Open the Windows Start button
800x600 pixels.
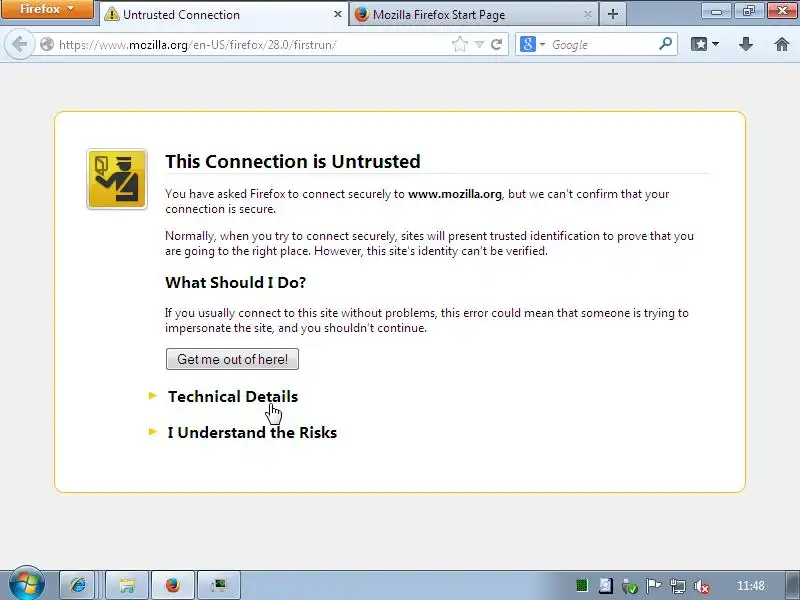(x=27, y=584)
